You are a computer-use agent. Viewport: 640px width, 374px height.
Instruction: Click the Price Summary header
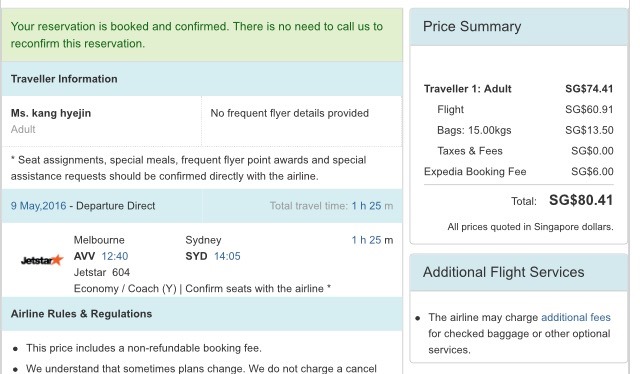(x=518, y=27)
